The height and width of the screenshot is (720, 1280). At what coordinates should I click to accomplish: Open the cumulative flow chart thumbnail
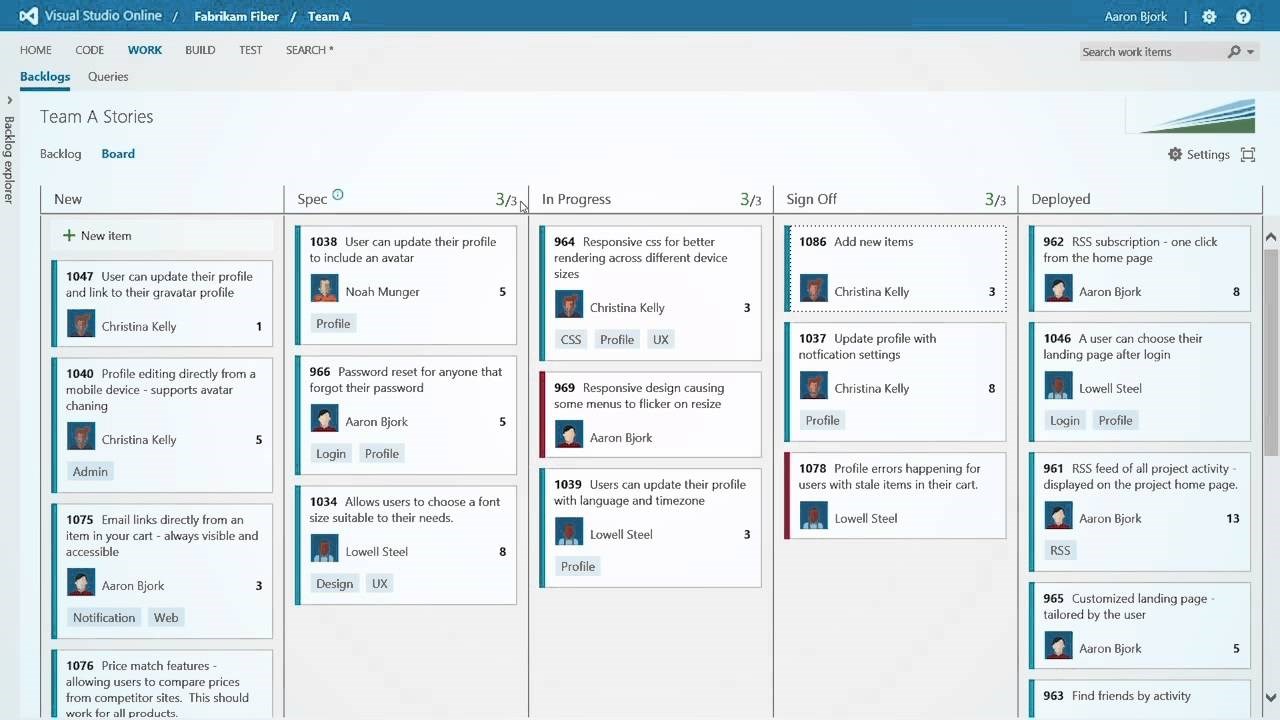pos(1190,116)
